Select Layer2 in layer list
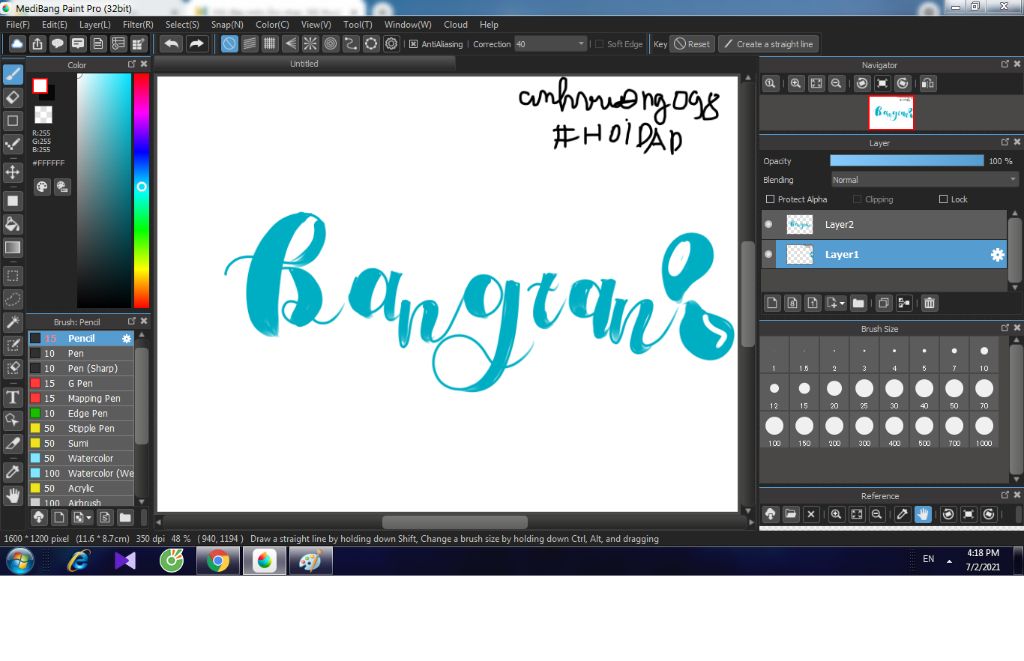Image resolution: width=1024 pixels, height=661 pixels. [885, 224]
